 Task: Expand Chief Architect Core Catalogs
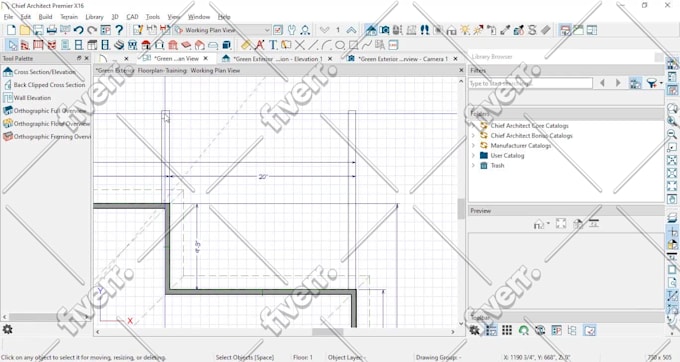click(473, 126)
